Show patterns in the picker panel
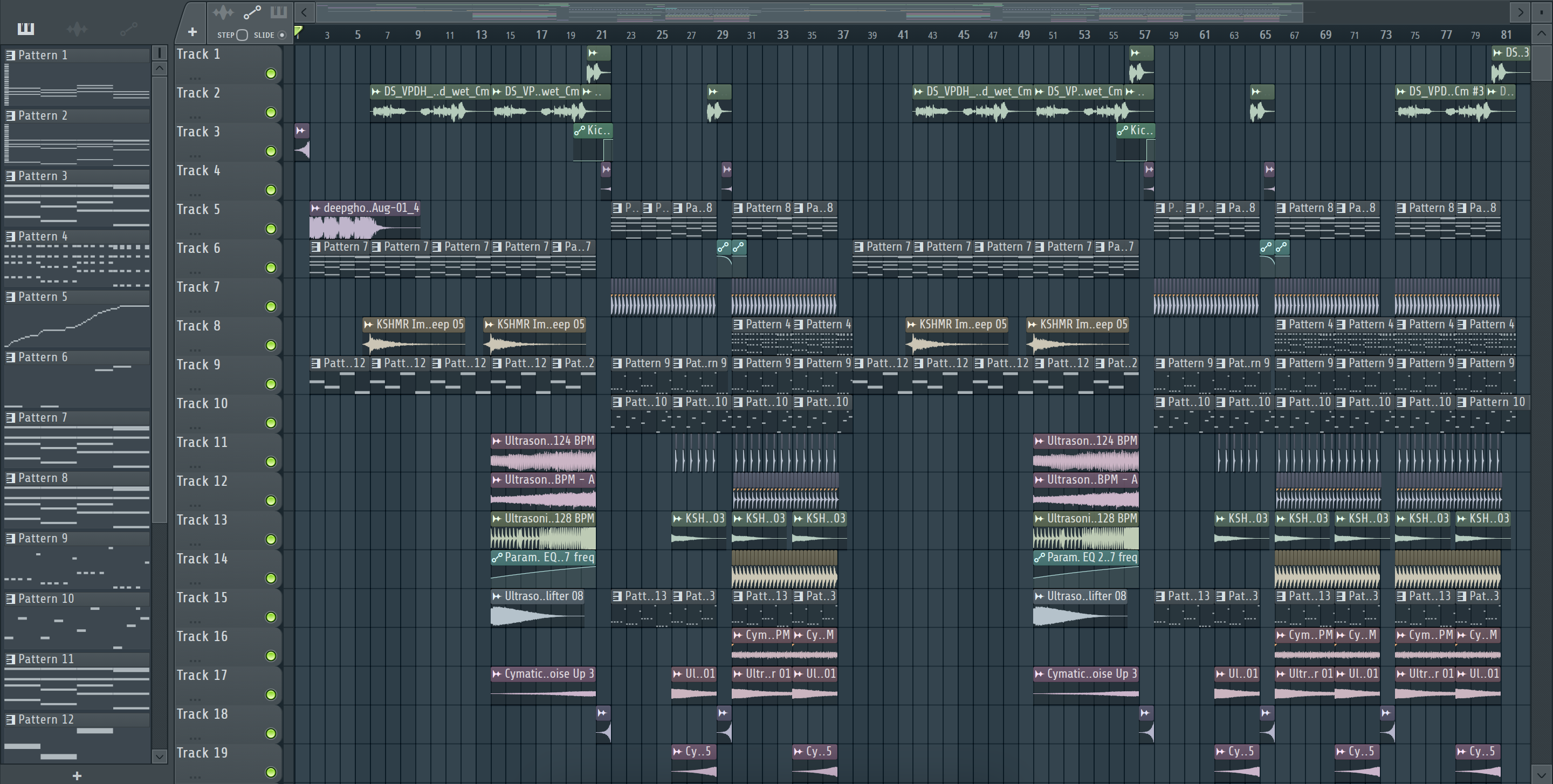Viewport: 1553px width, 784px height. (x=26, y=29)
